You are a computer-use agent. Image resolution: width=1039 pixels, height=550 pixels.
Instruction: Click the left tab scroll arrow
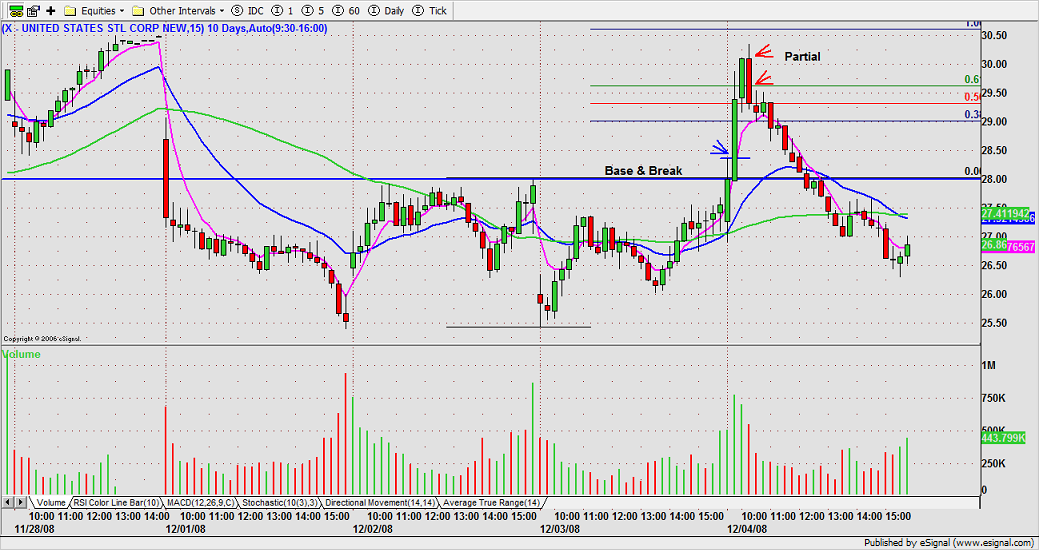click(9, 503)
